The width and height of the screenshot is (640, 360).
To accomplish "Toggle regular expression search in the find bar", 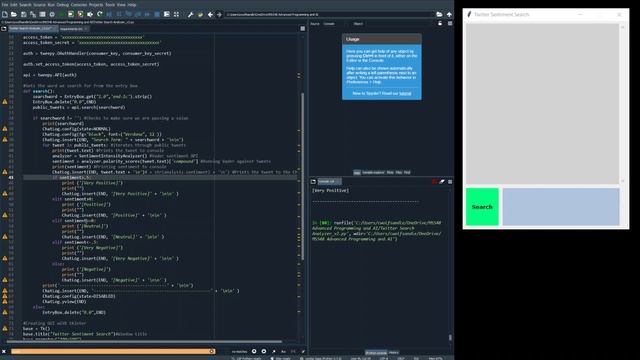I will 273,351.
